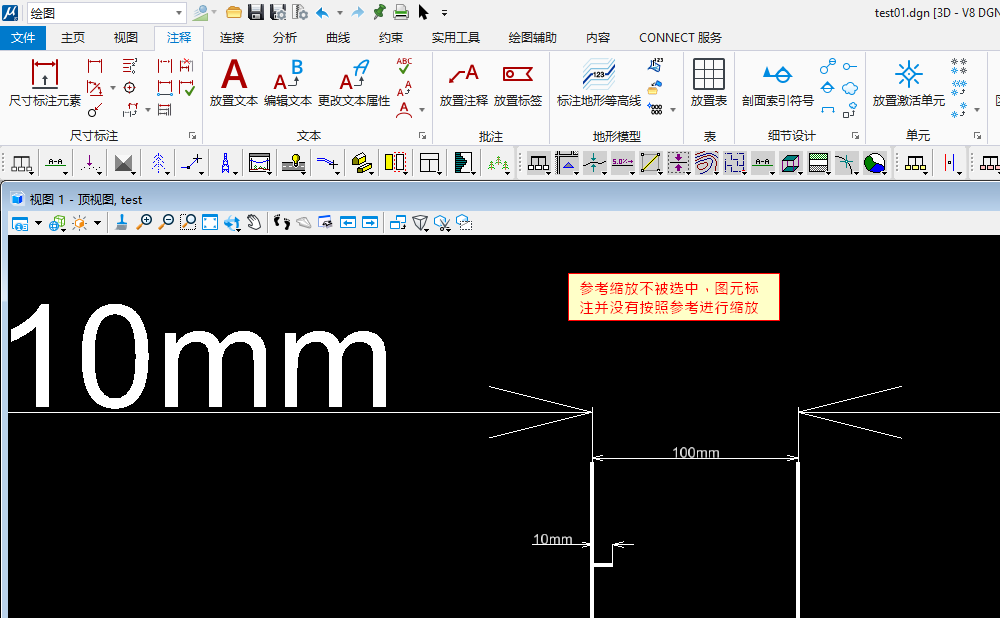The height and width of the screenshot is (618, 1000).
Task: Click the 100mm dimension text in drawing
Action: click(695, 452)
